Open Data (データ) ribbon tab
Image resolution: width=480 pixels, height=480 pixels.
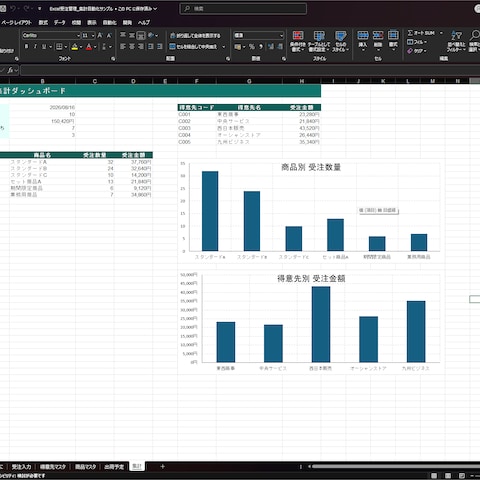(60, 23)
